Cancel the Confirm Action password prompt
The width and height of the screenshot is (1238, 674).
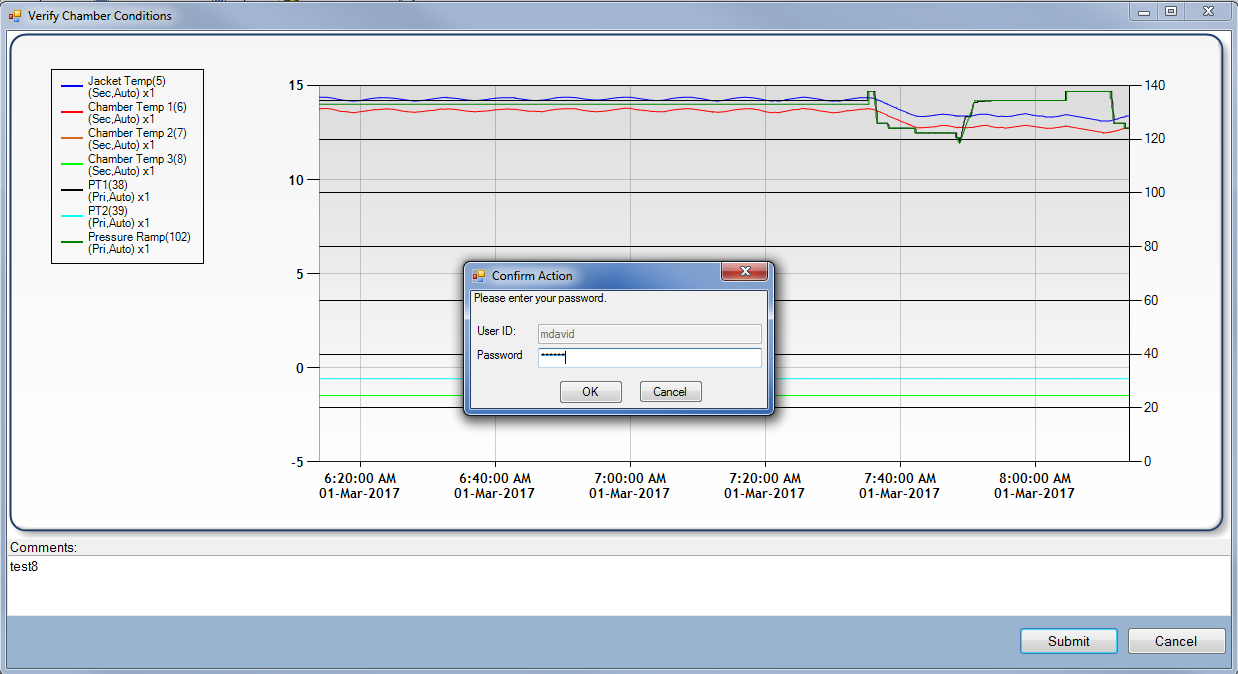pyautogui.click(x=670, y=392)
